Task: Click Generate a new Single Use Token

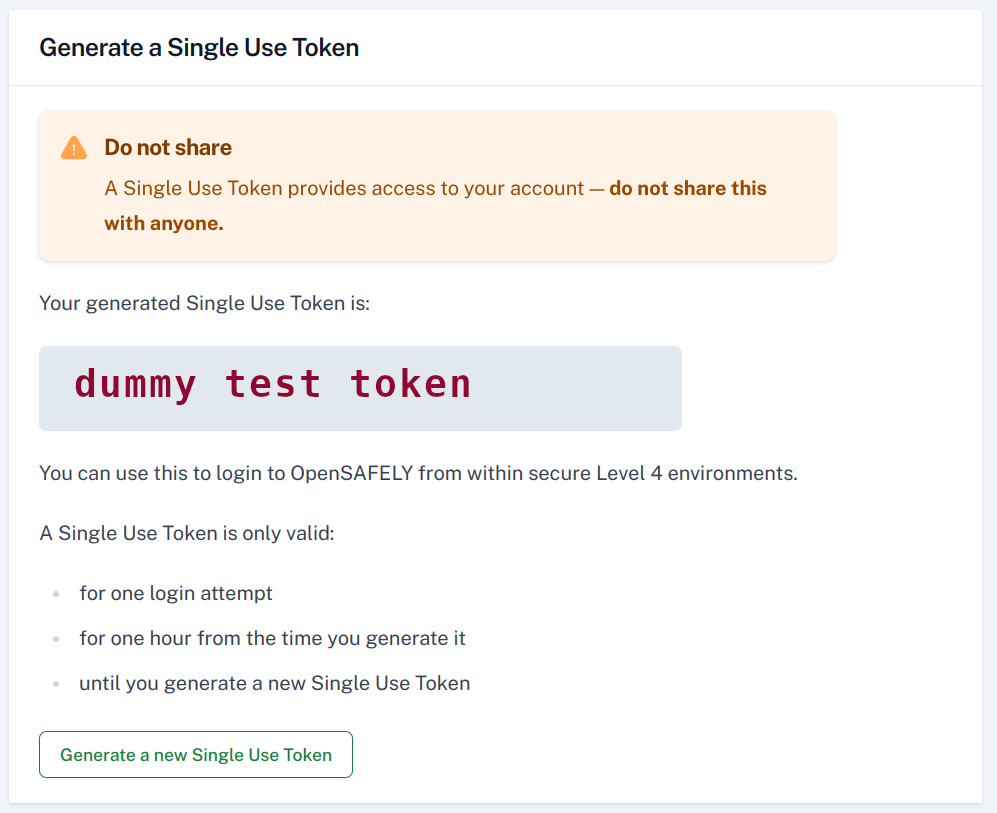Action: [x=195, y=754]
